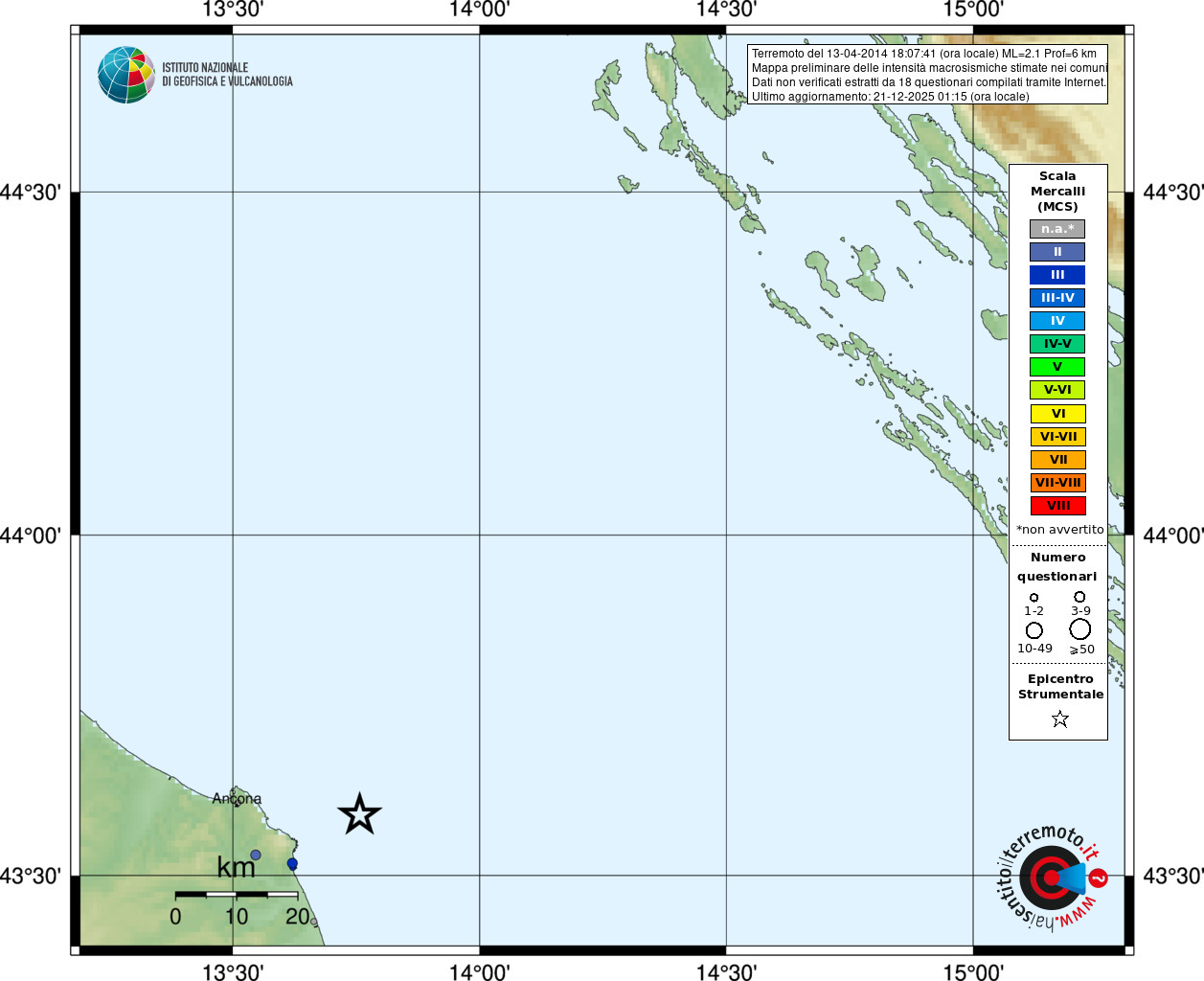Click the 'Terremoto del 13-04-2014' info line
This screenshot has width=1204, height=981.
tap(923, 54)
